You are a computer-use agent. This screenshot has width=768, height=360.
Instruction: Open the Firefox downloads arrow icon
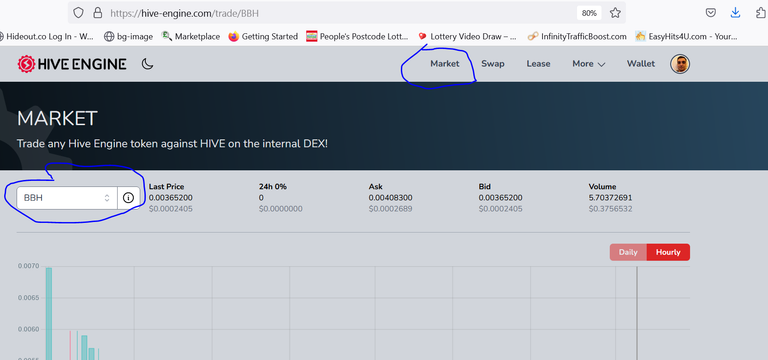(735, 13)
